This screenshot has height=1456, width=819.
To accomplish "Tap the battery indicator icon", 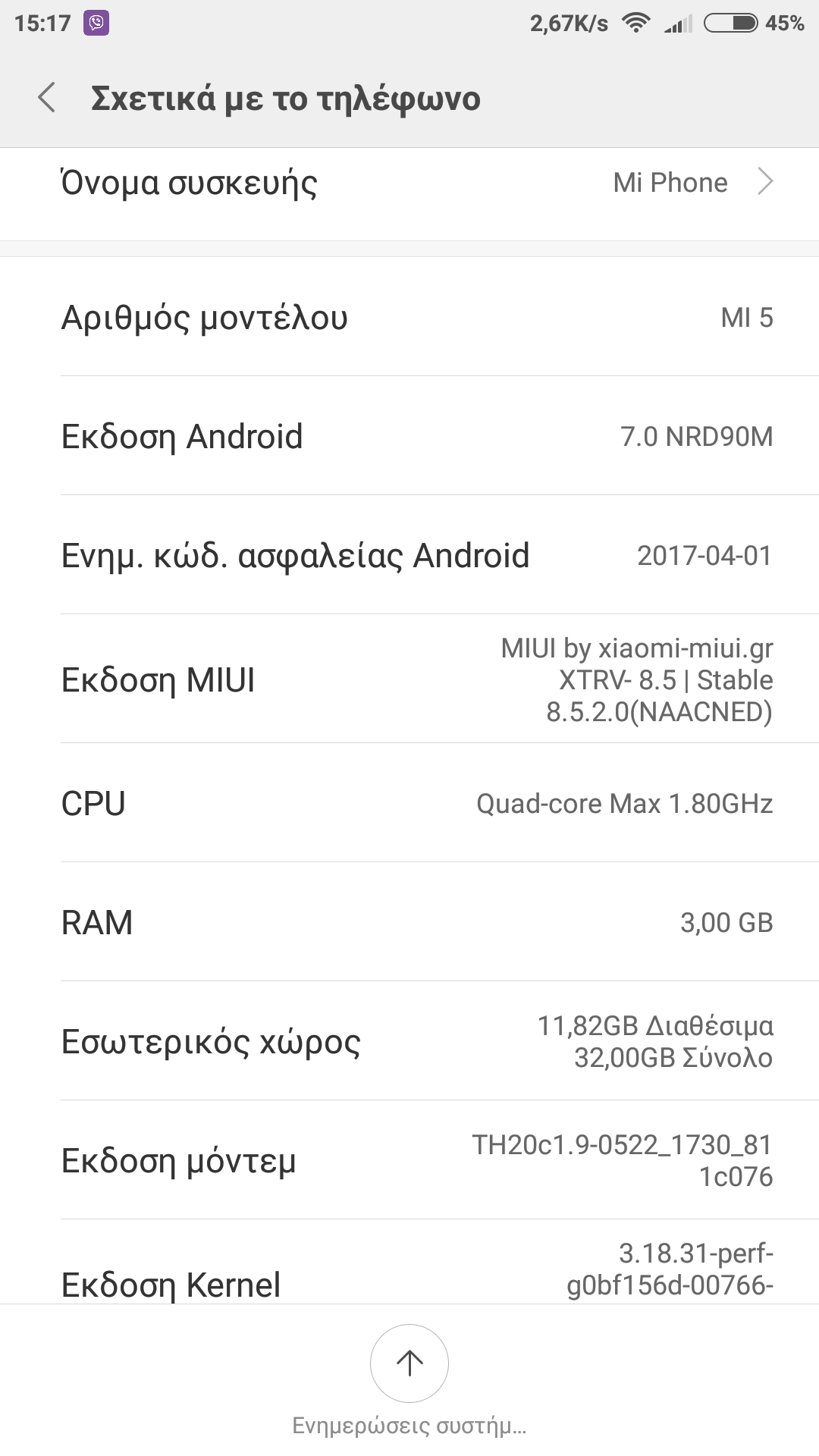I will tap(730, 23).
